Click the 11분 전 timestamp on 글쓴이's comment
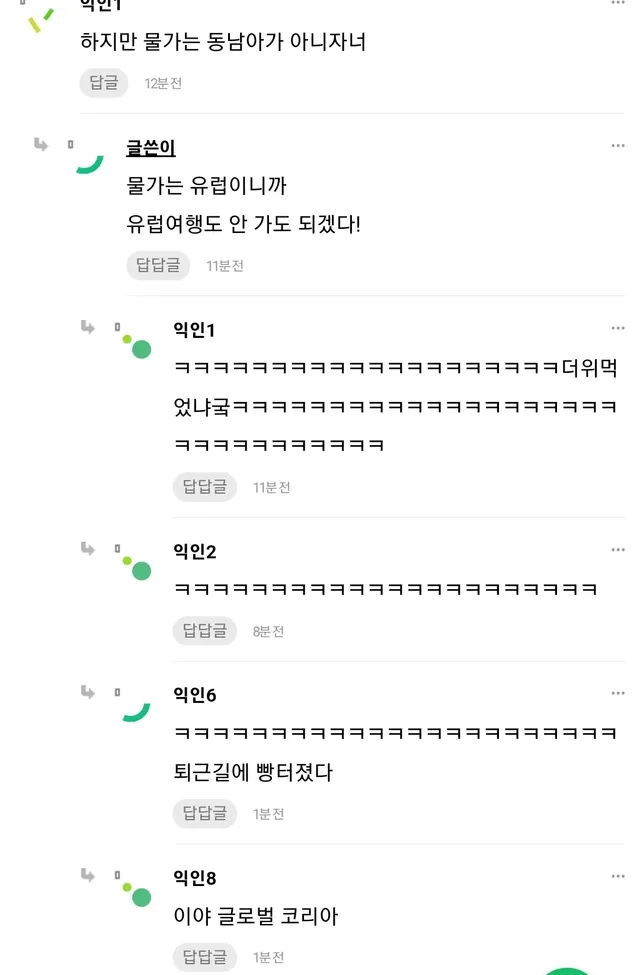Viewport: 640px width, 975px height. (x=225, y=266)
